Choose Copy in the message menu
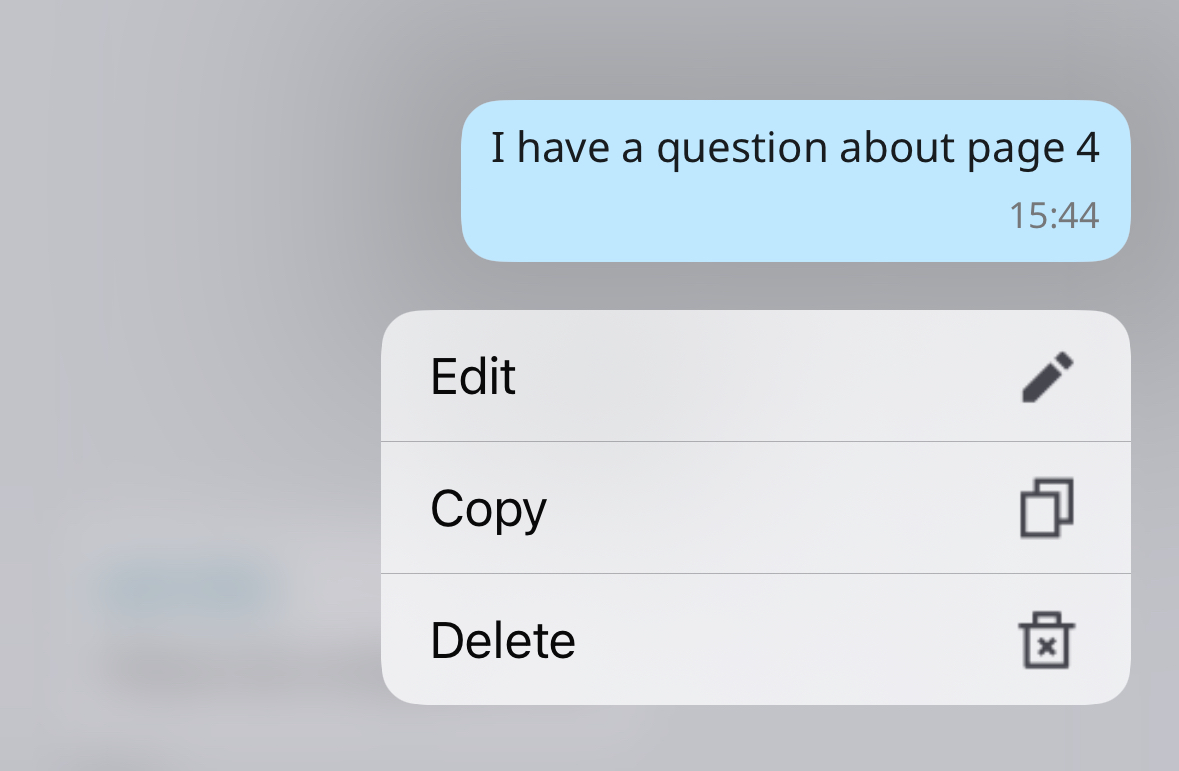Viewport: 1179px width, 771px height. tap(756, 508)
